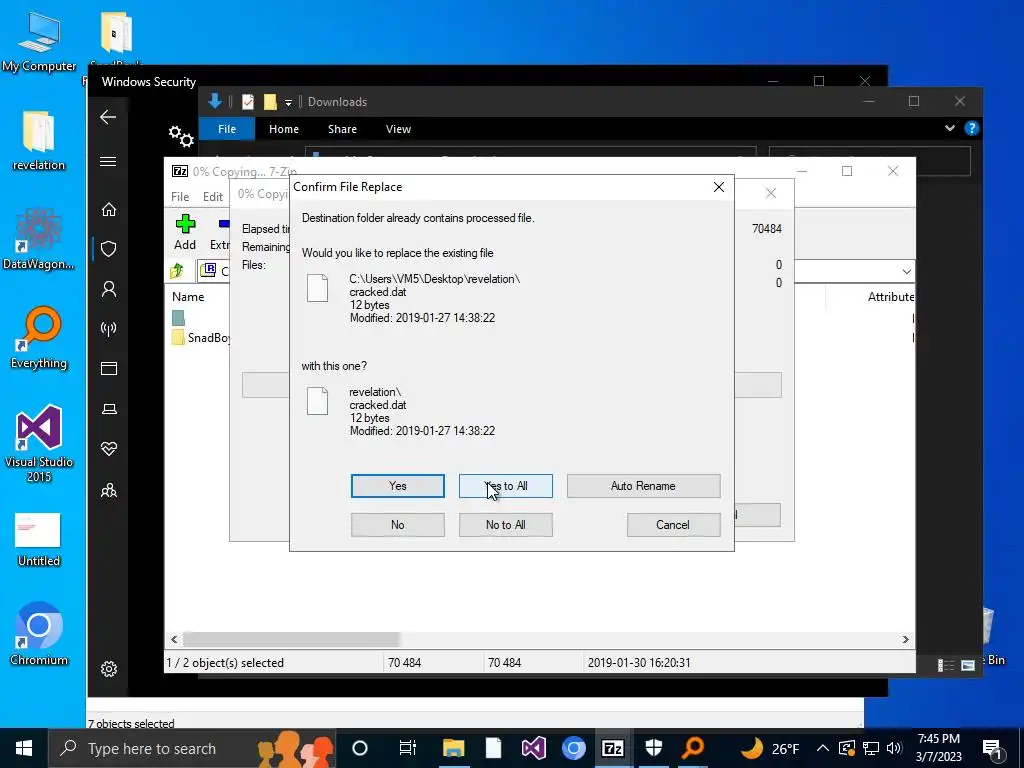The width and height of the screenshot is (1024, 768).
Task: Click the volume icon in tray
Action: click(895, 748)
